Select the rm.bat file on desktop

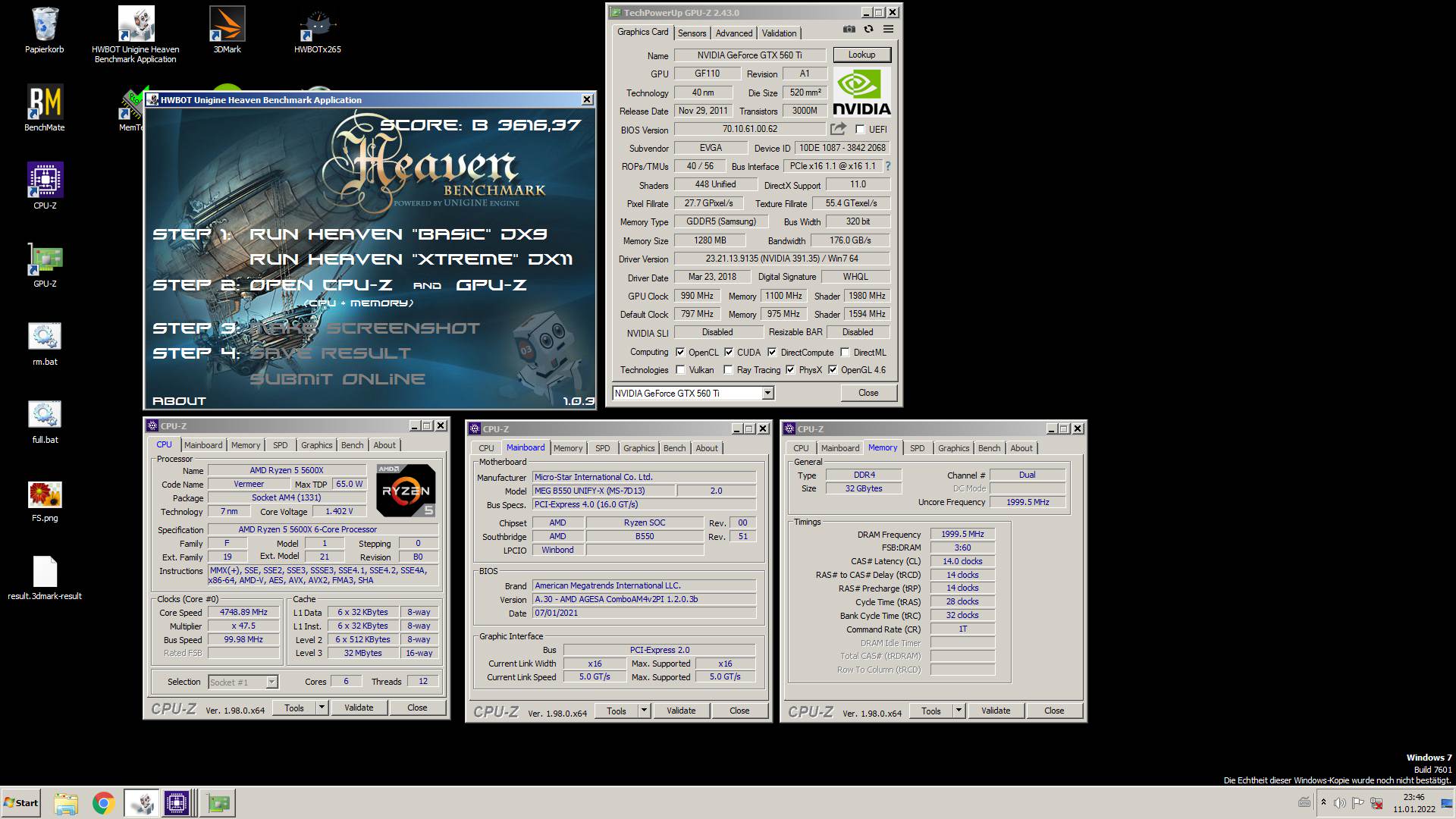pos(45,343)
